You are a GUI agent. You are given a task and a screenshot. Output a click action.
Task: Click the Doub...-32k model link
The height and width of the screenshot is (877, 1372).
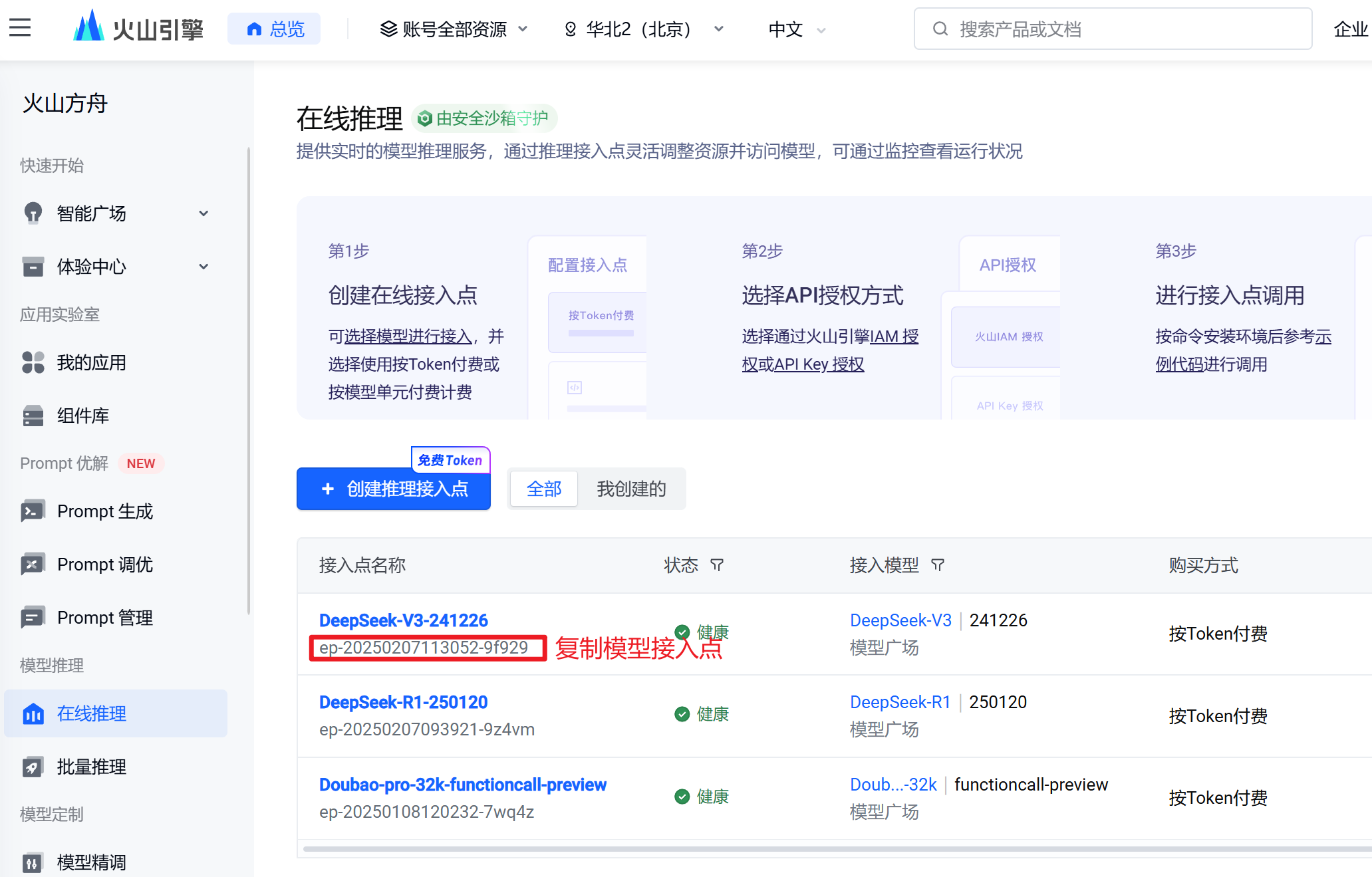(x=893, y=785)
